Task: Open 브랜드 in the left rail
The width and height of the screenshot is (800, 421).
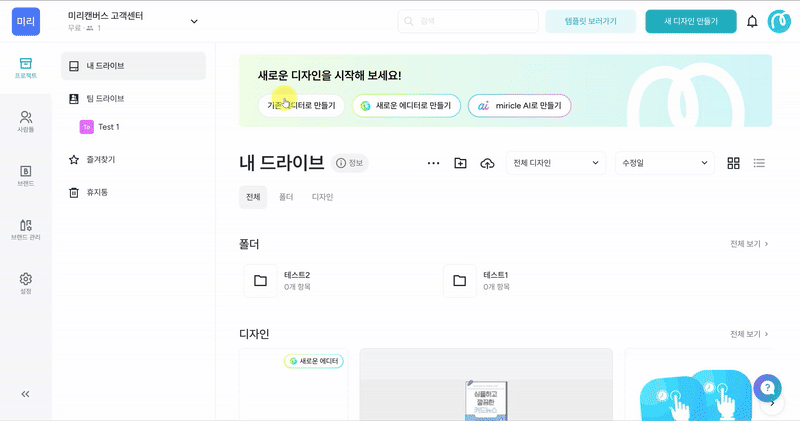Action: 26,175
